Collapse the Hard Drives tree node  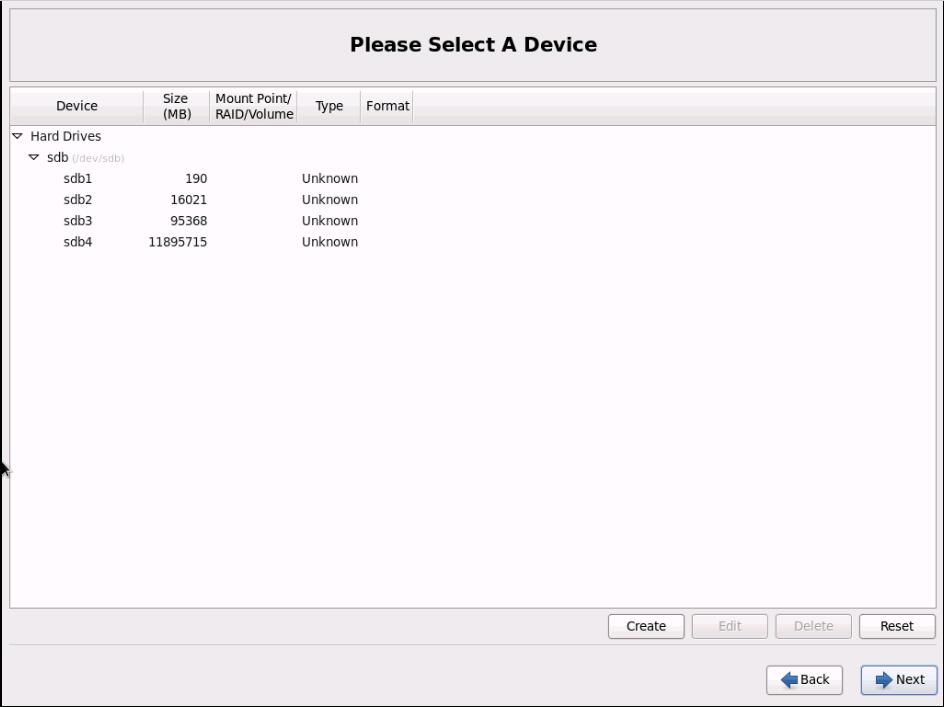coord(17,136)
